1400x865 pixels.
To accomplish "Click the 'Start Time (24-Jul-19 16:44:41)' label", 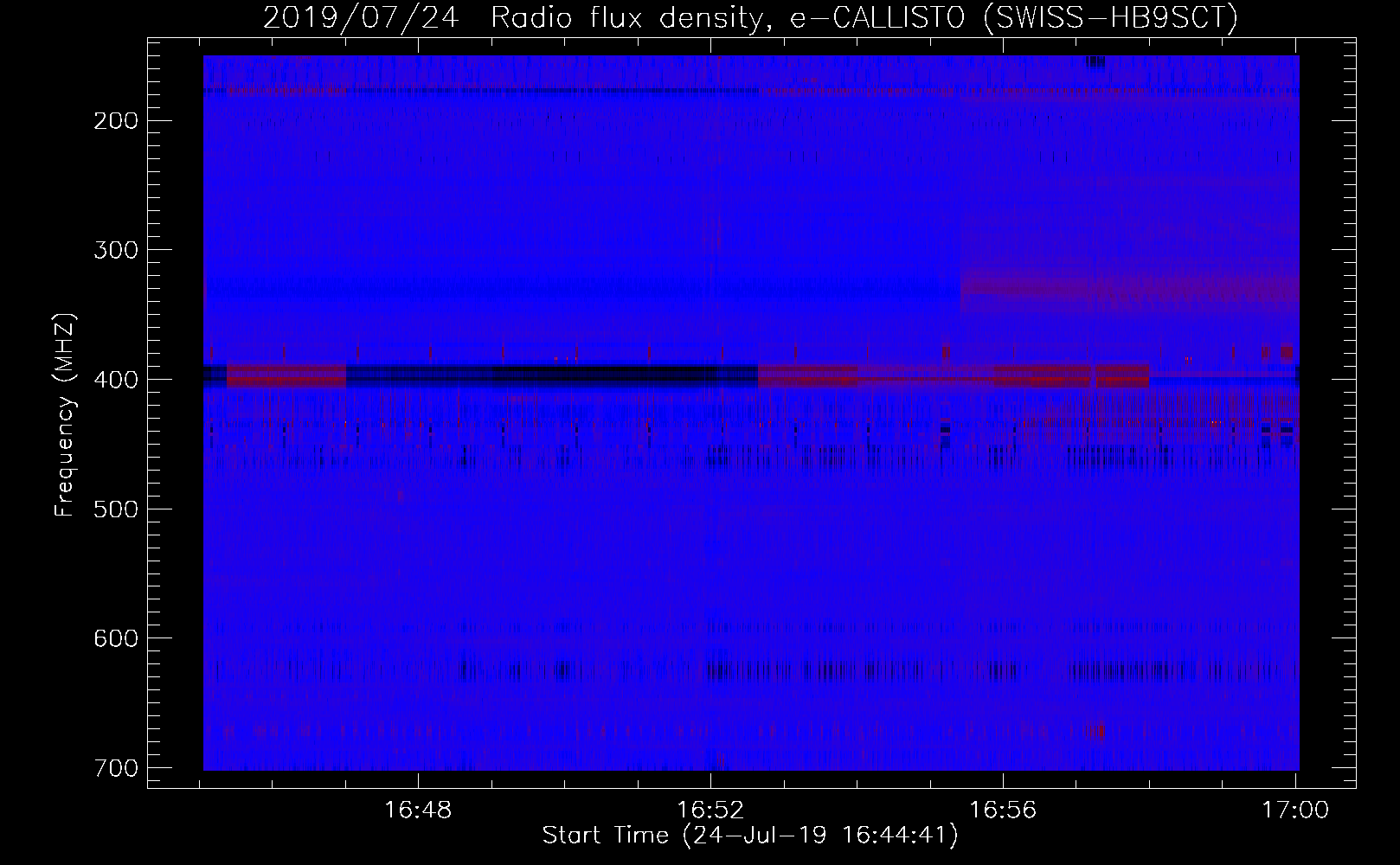I will pos(750,836).
